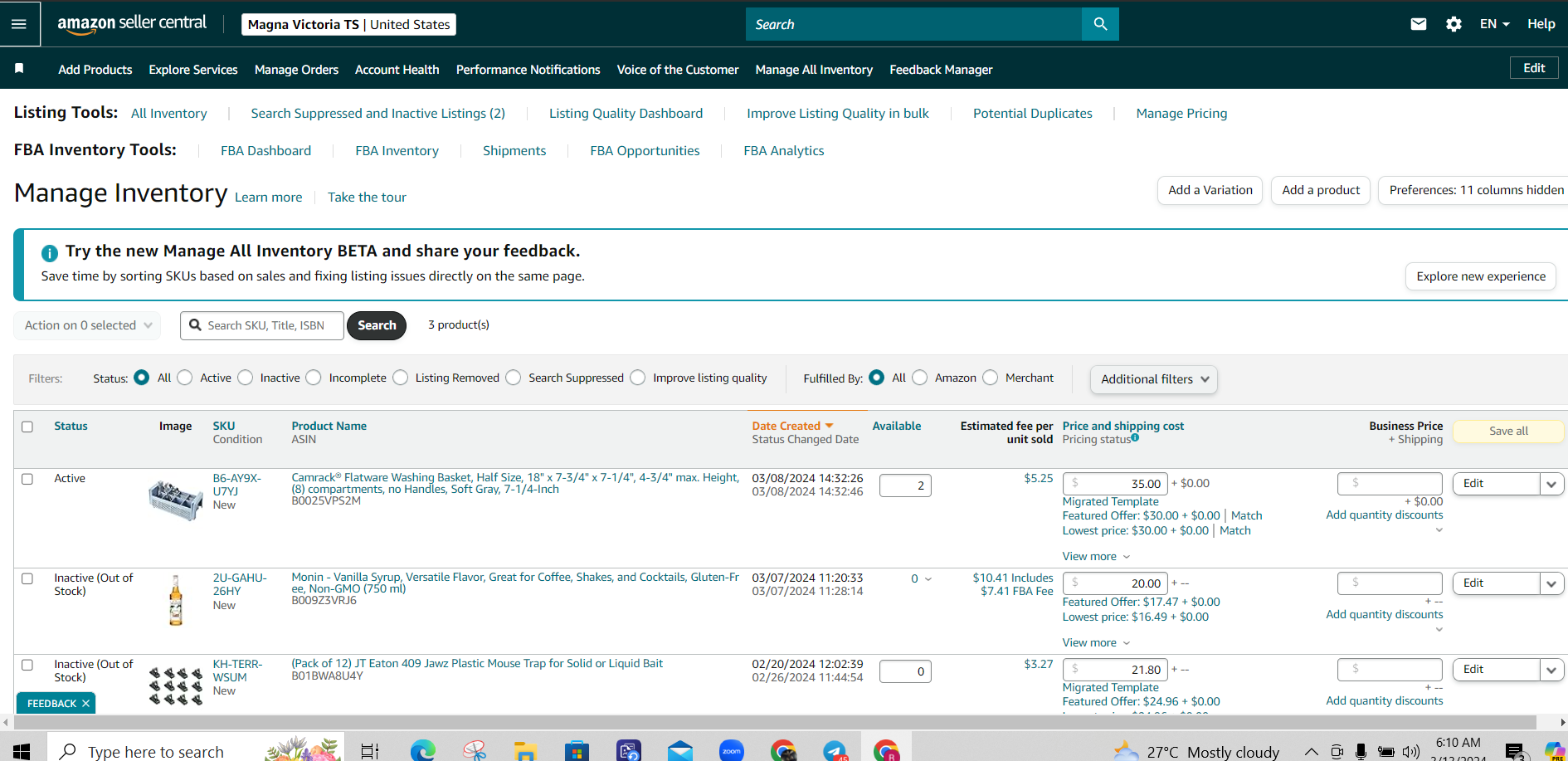This screenshot has width=1568, height=761.
Task: Click the Add a product button
Action: coord(1321,190)
